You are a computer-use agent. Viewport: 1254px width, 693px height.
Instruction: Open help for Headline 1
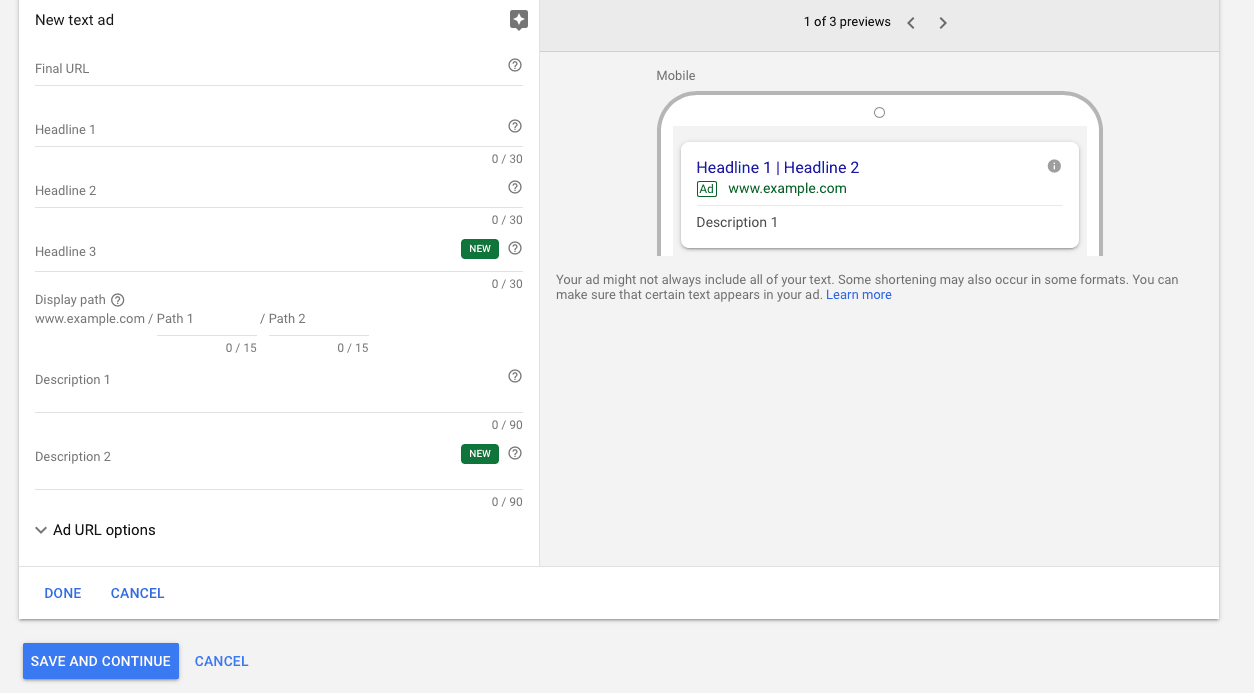pos(515,126)
